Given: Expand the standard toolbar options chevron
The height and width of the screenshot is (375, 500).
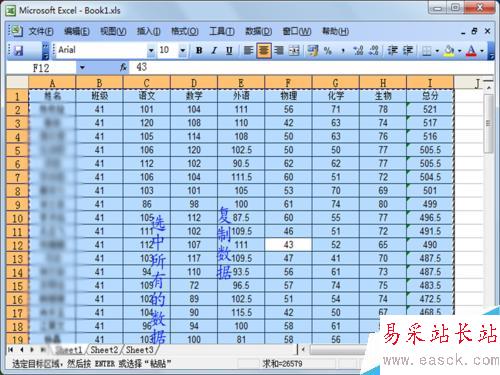Looking at the screenshot, I should 46,51.
